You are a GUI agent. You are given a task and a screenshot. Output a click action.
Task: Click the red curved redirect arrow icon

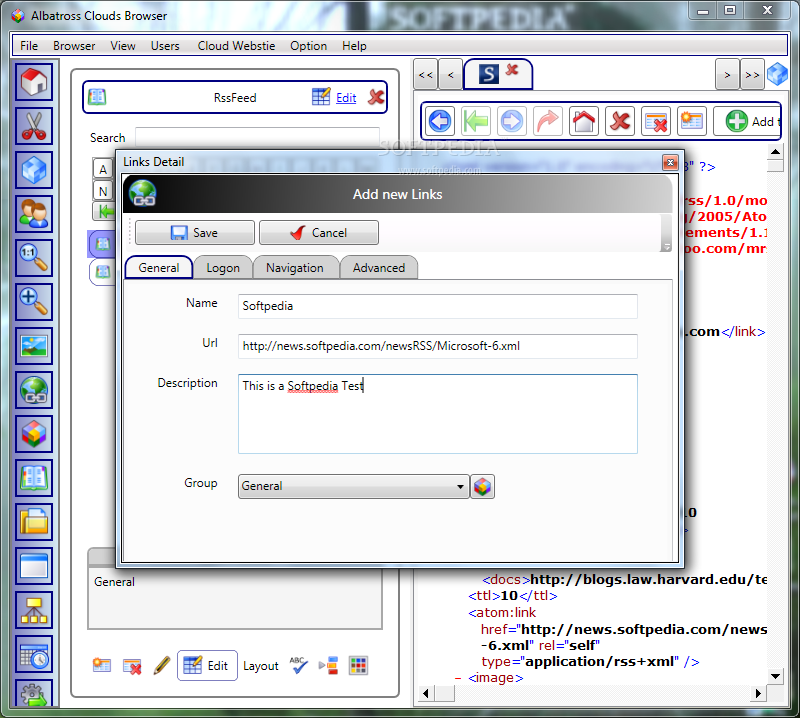coord(548,121)
